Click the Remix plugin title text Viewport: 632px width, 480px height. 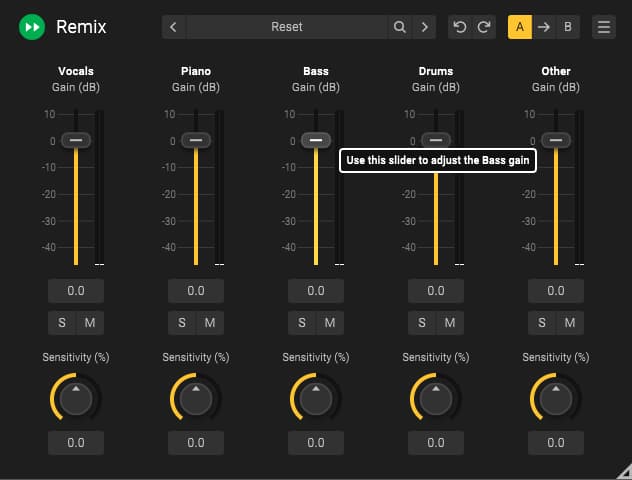click(81, 27)
